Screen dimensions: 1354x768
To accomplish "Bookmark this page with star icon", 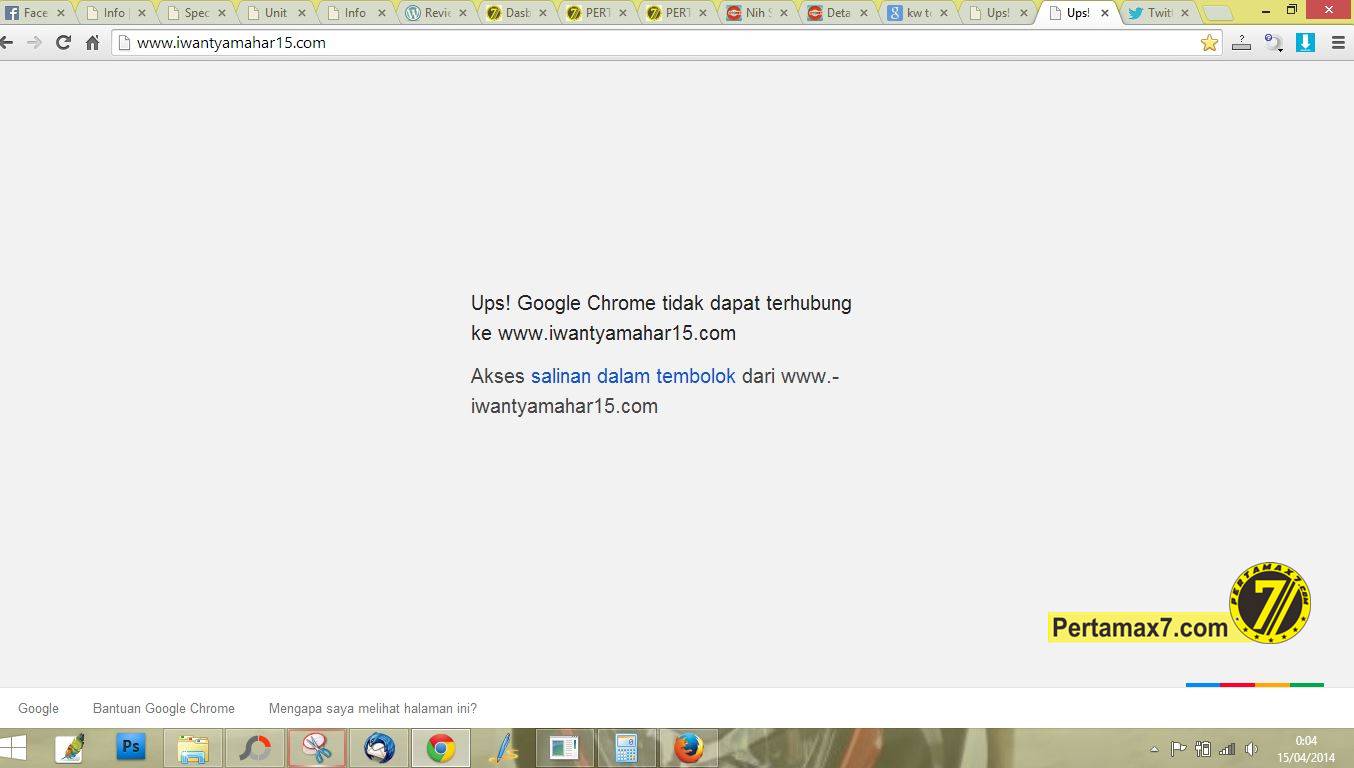I will point(1209,43).
